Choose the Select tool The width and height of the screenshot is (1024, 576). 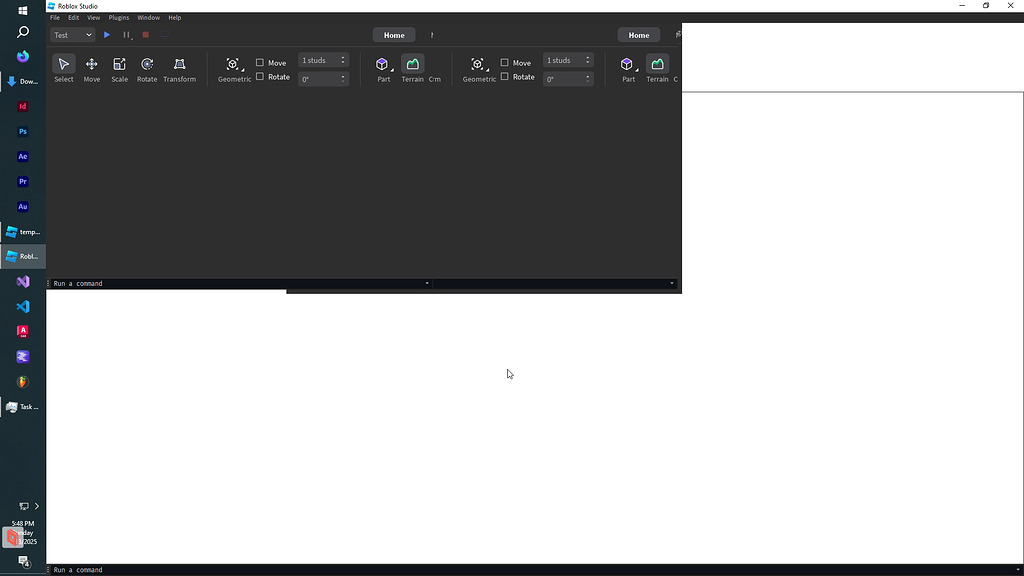[63, 66]
